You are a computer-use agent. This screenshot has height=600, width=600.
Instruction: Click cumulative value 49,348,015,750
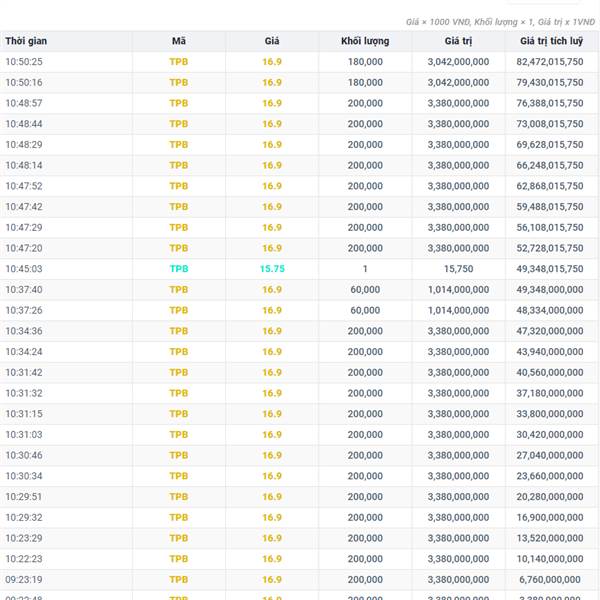pos(550,269)
